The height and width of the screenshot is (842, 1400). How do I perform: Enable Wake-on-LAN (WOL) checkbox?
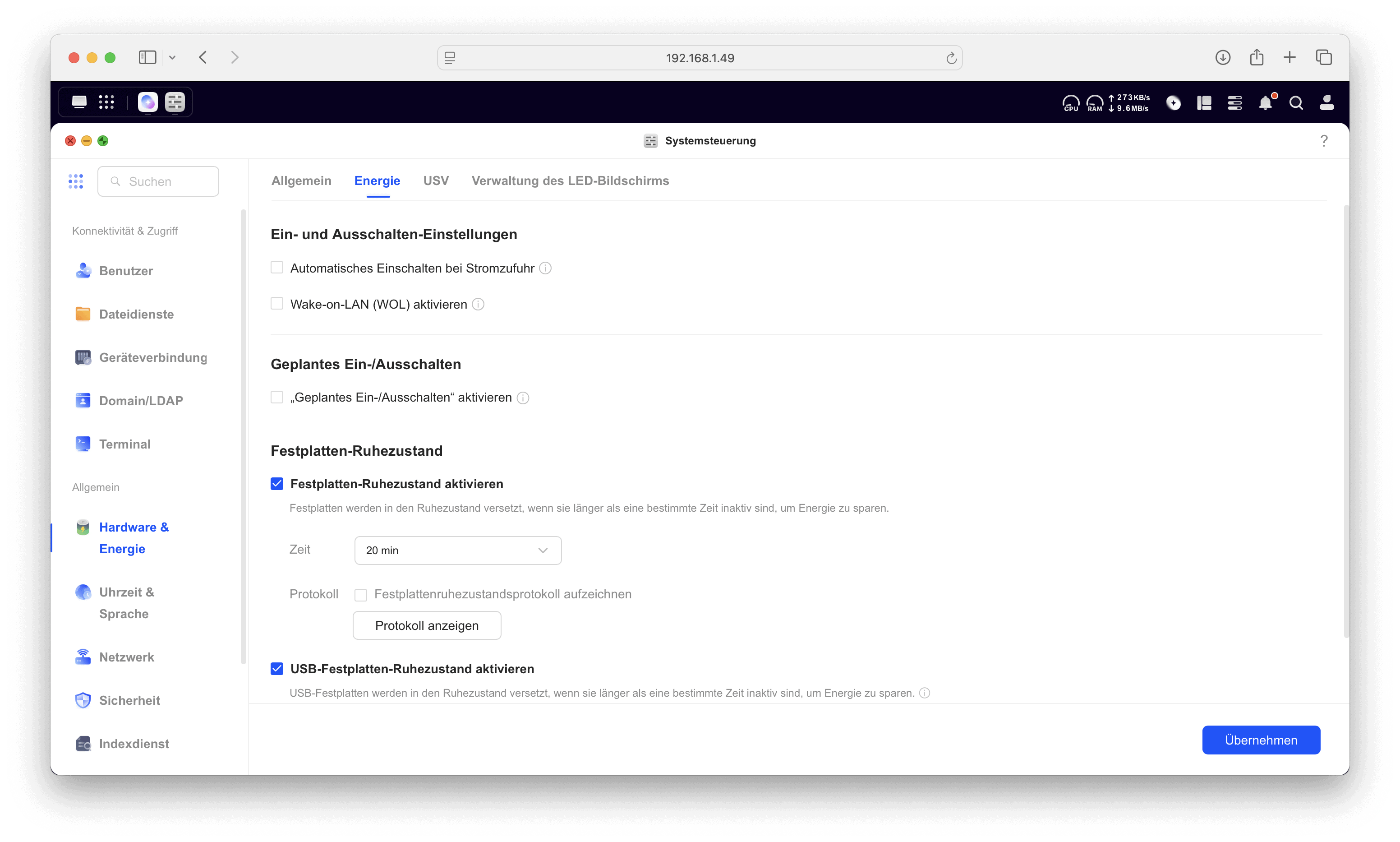point(277,304)
